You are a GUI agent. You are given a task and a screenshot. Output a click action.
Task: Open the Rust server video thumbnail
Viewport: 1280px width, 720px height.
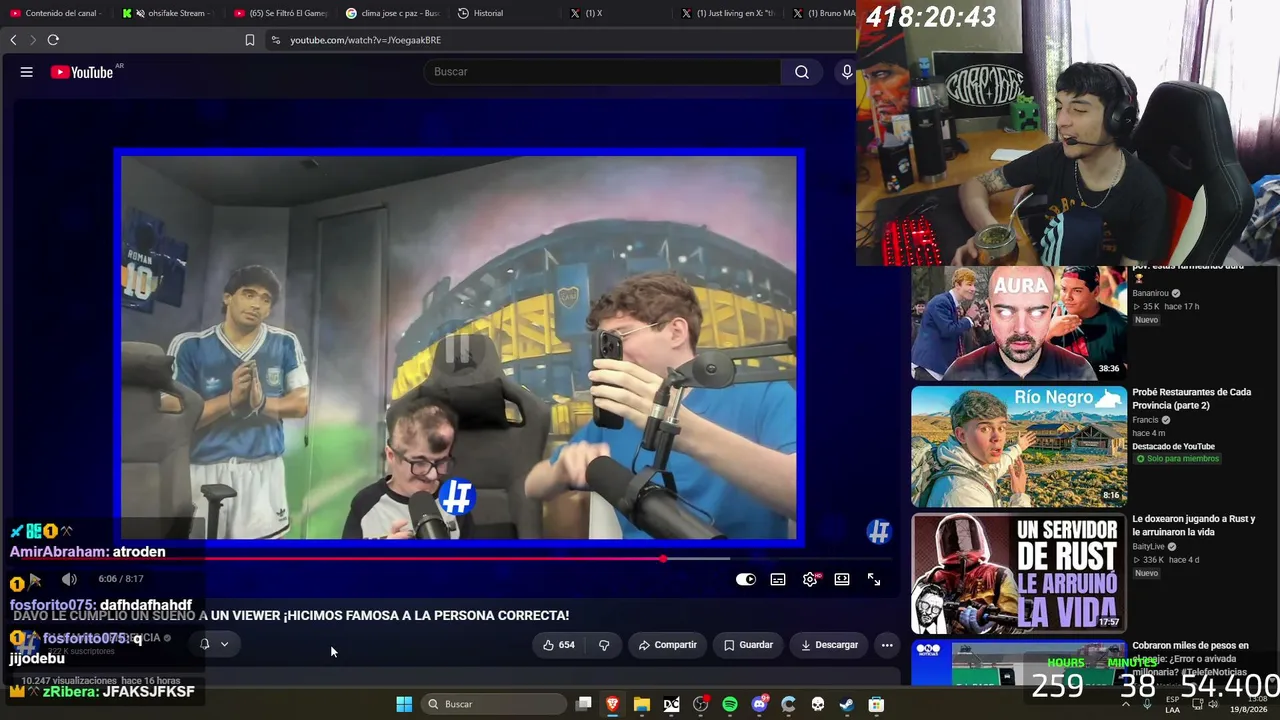click(x=1019, y=574)
